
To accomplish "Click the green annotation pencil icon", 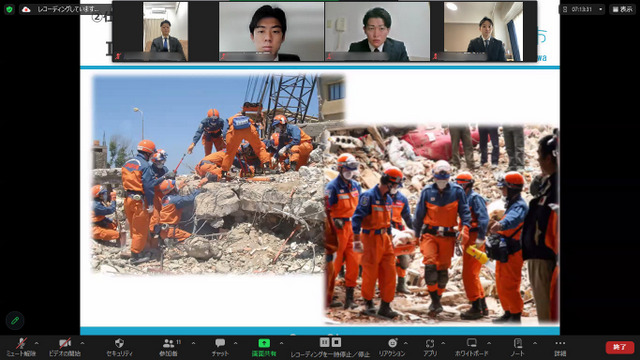I will (15, 320).
